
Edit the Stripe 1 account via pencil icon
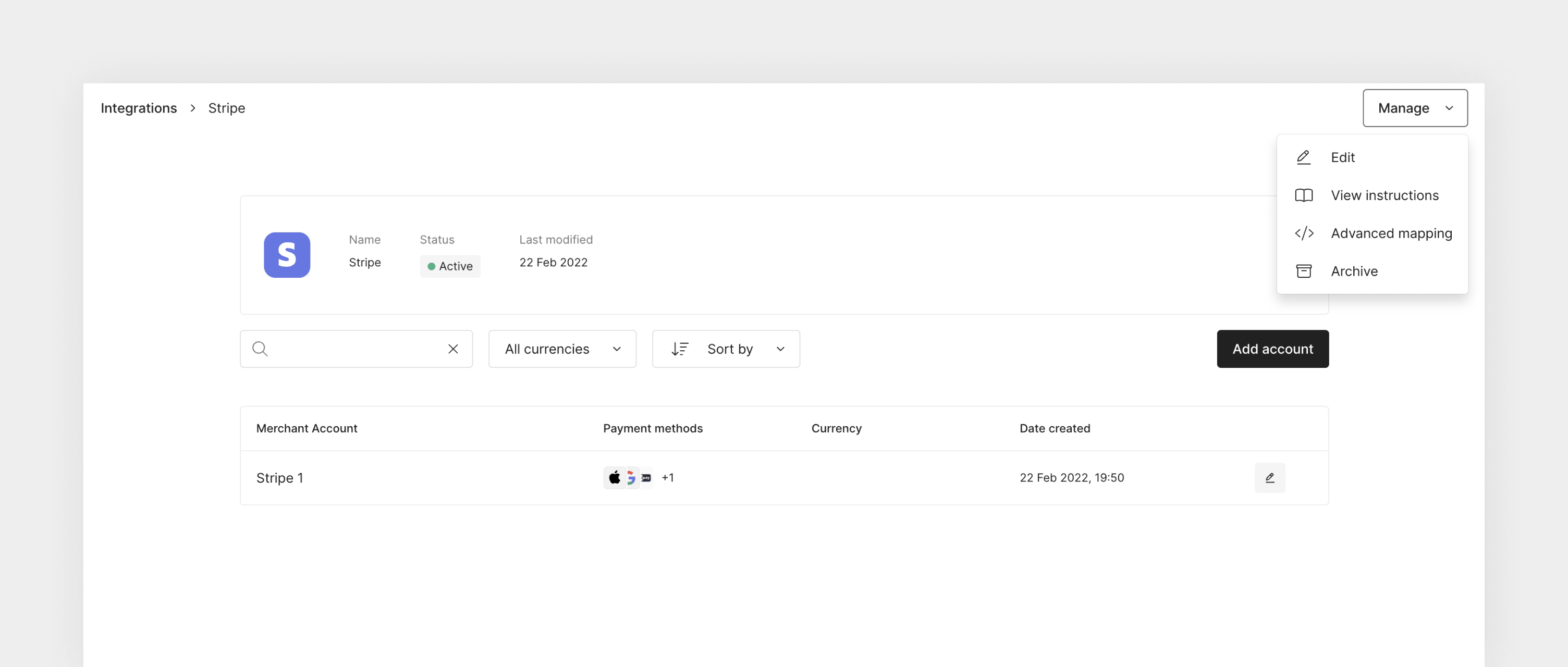point(1270,478)
